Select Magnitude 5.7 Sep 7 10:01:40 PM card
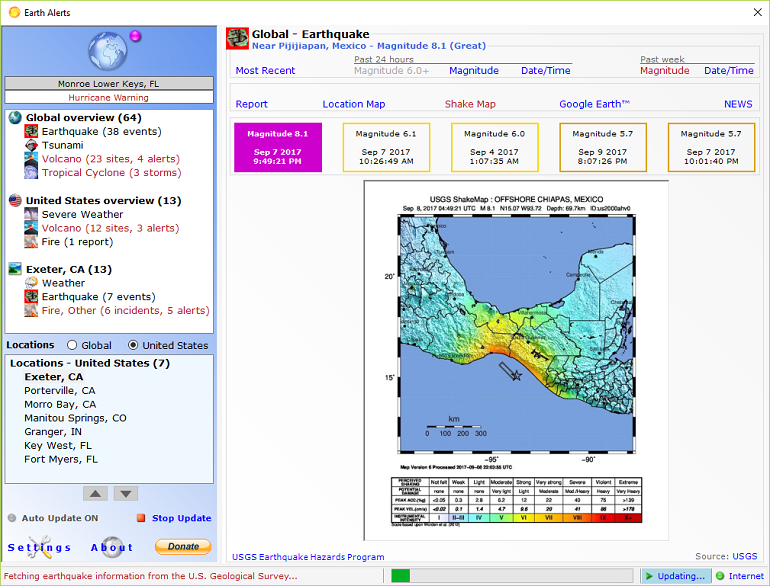 [x=711, y=147]
